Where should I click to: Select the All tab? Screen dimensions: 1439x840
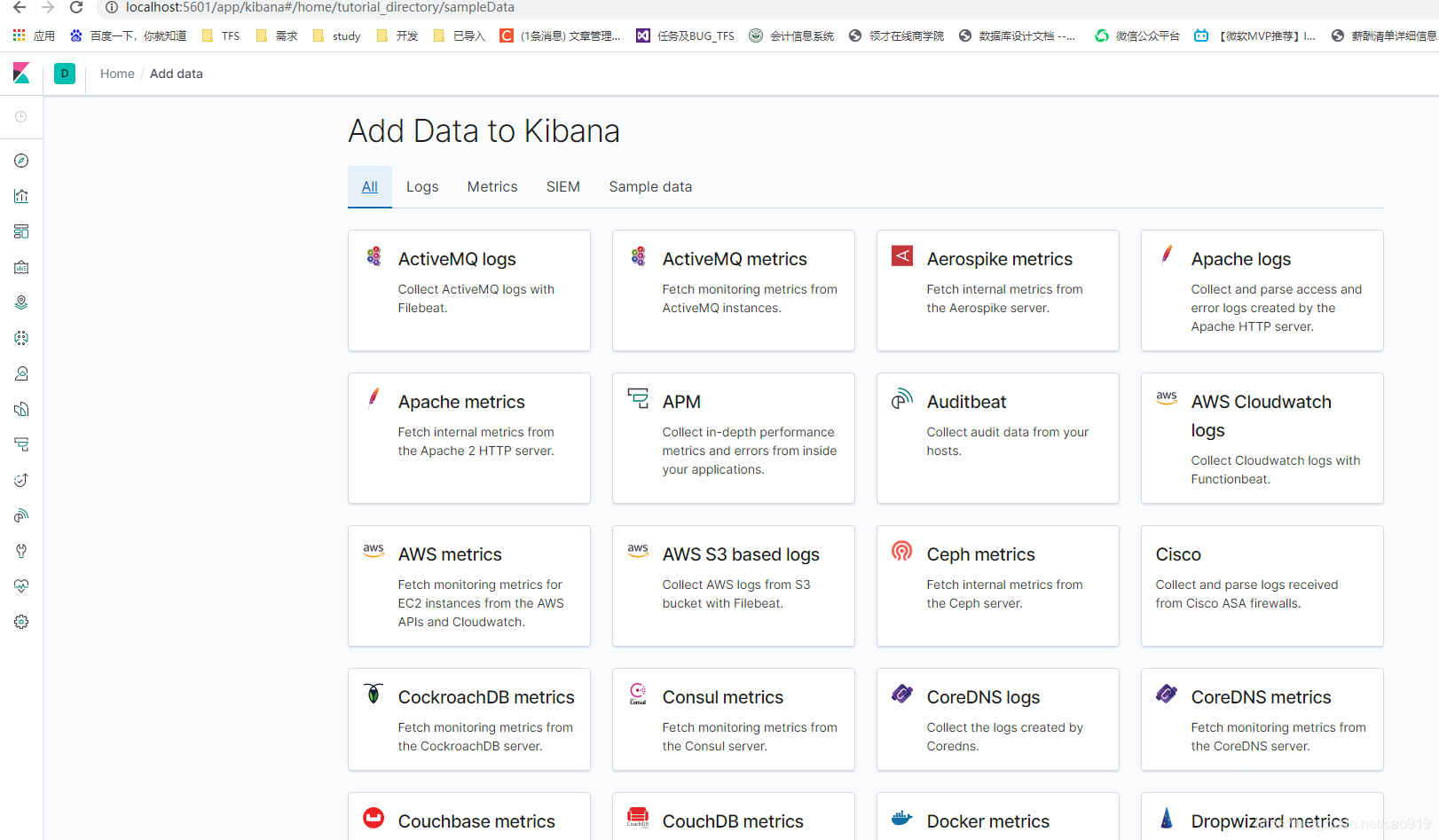click(370, 186)
